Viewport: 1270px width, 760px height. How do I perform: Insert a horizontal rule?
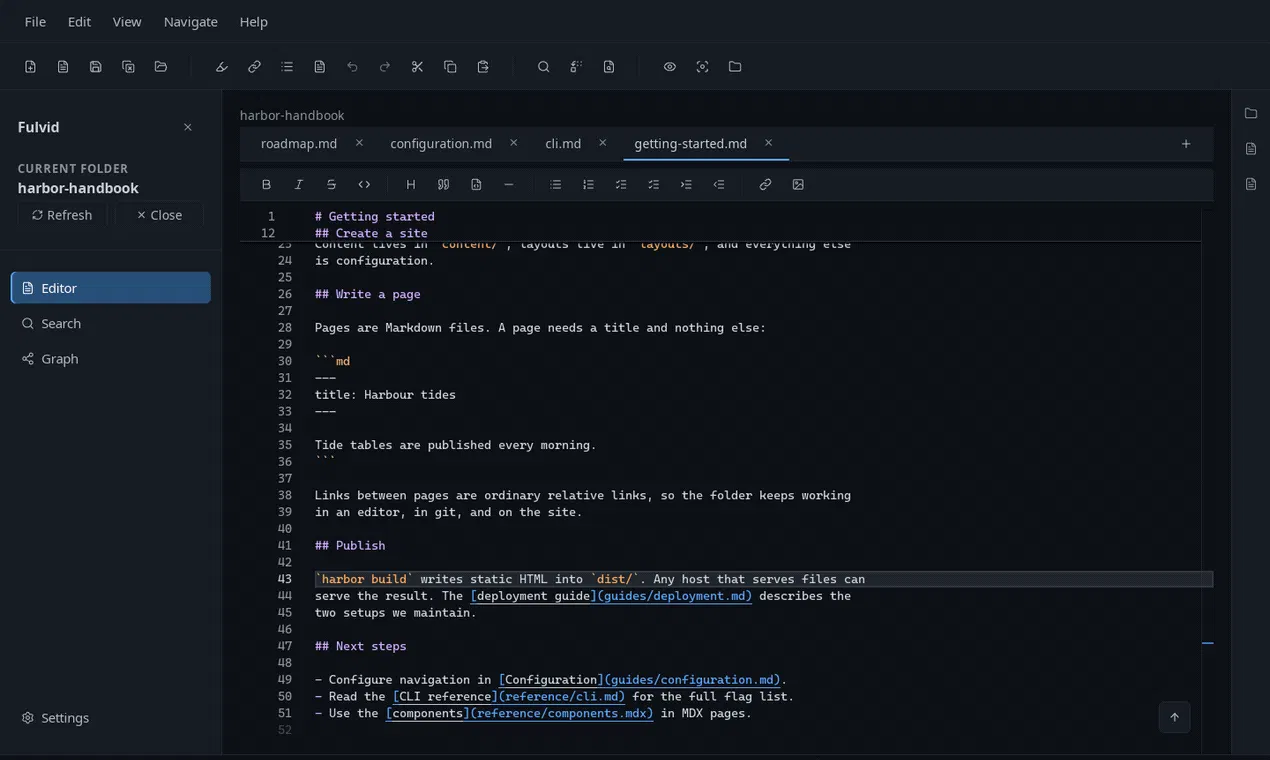[x=508, y=185]
